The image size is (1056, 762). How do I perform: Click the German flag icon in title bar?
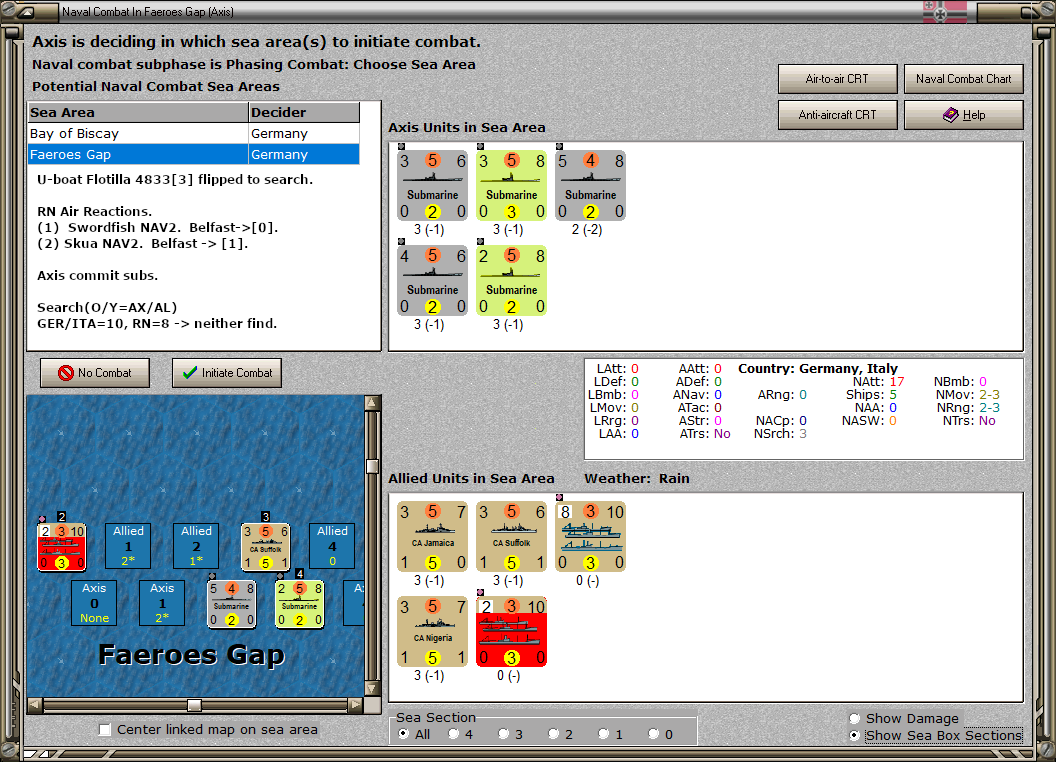[x=944, y=11]
